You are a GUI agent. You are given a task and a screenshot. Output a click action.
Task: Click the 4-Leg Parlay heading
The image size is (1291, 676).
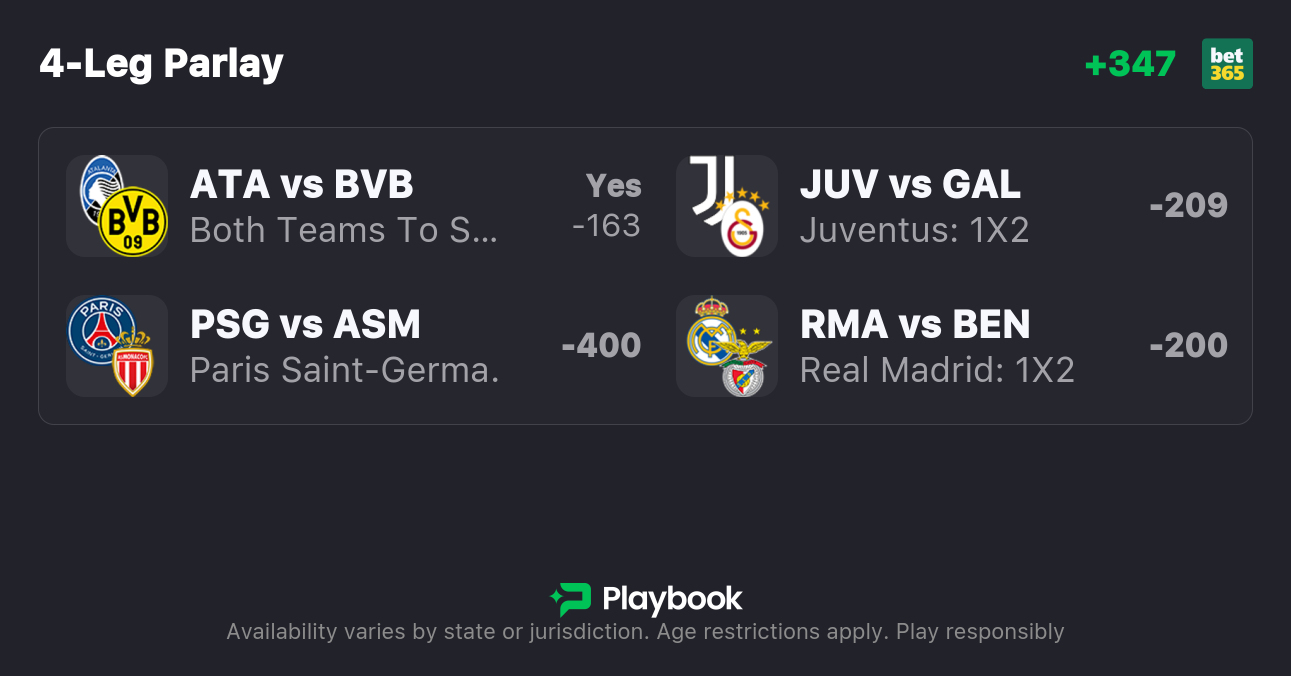[x=162, y=64]
